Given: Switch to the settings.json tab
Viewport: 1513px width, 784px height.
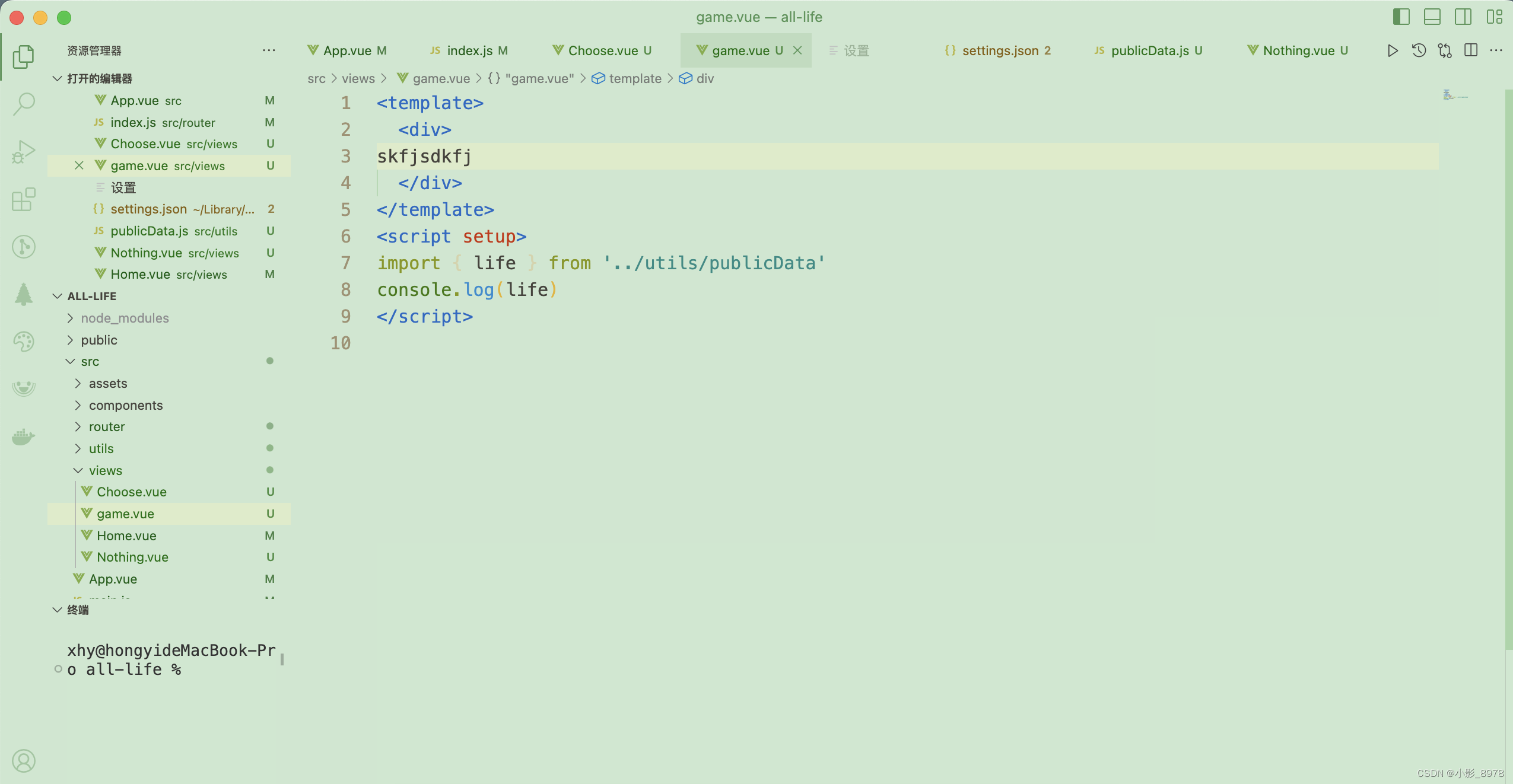Looking at the screenshot, I should [x=999, y=50].
